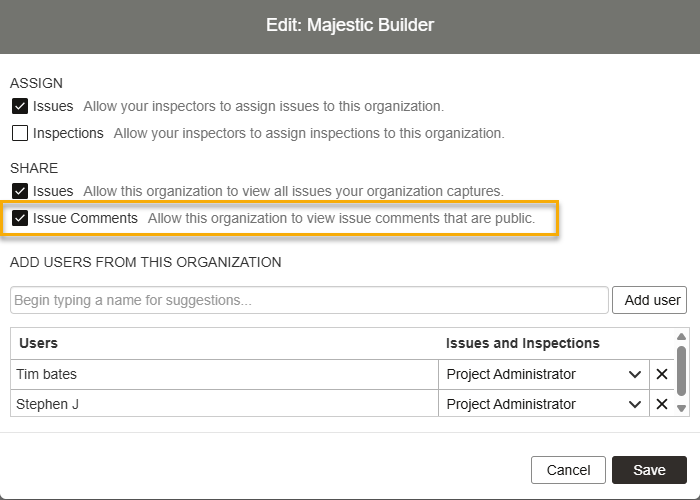Enable the Inspections assign checkbox
This screenshot has width=700, height=500.
(20, 133)
